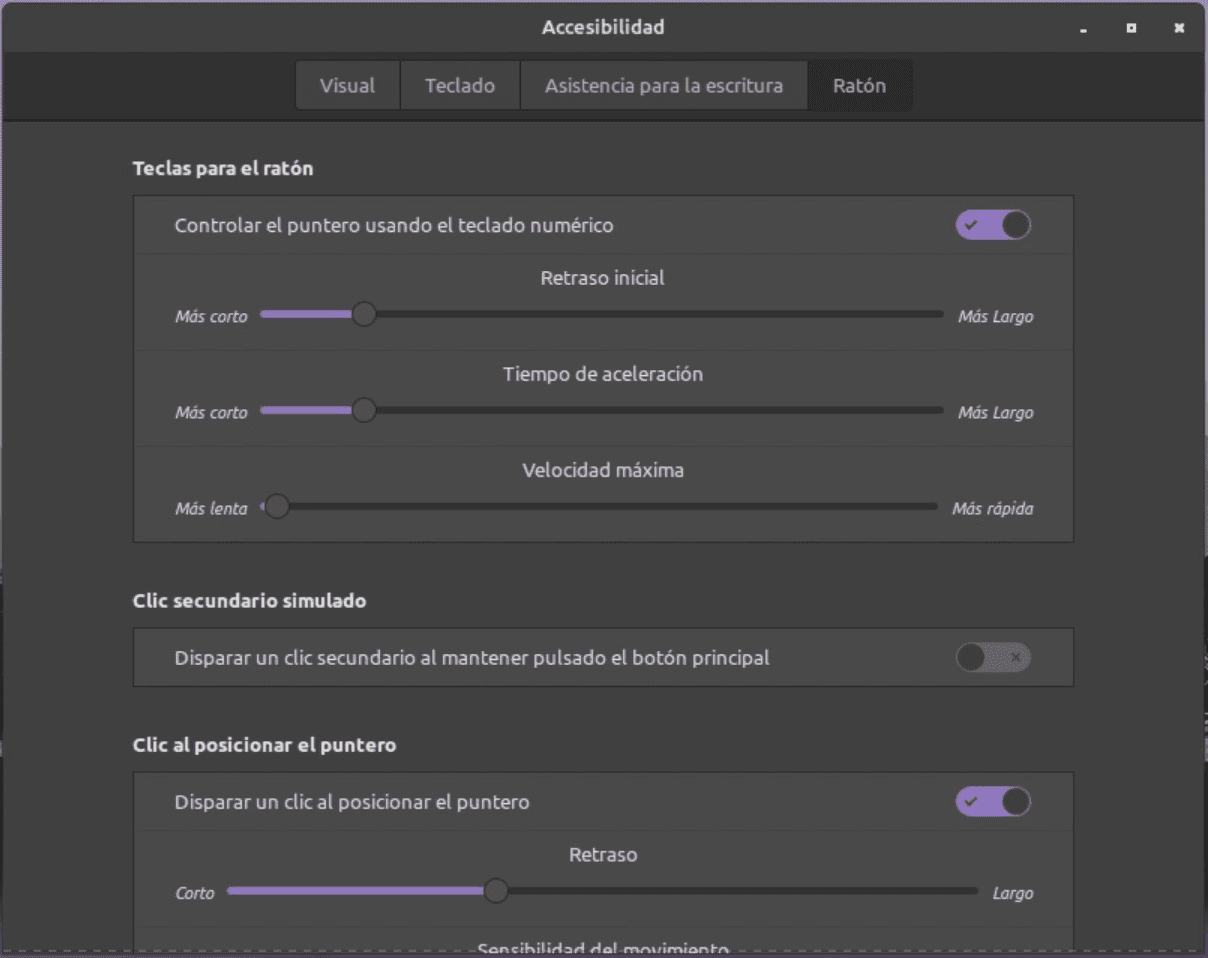Open the Teclado tab
The height and width of the screenshot is (958, 1208).
(460, 85)
